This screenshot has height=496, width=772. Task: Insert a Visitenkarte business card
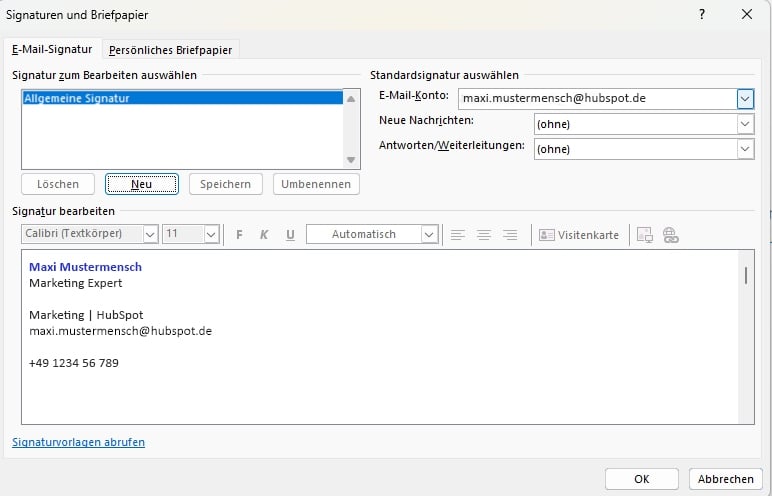pyautogui.click(x=579, y=235)
